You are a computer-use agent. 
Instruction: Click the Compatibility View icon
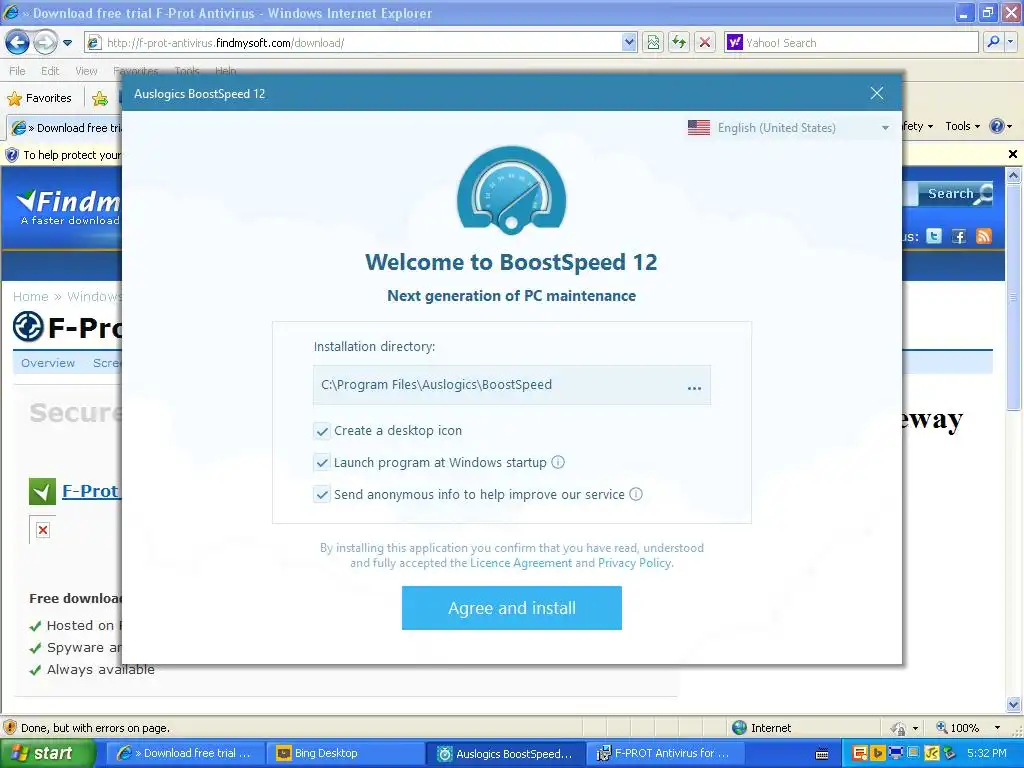click(x=652, y=42)
